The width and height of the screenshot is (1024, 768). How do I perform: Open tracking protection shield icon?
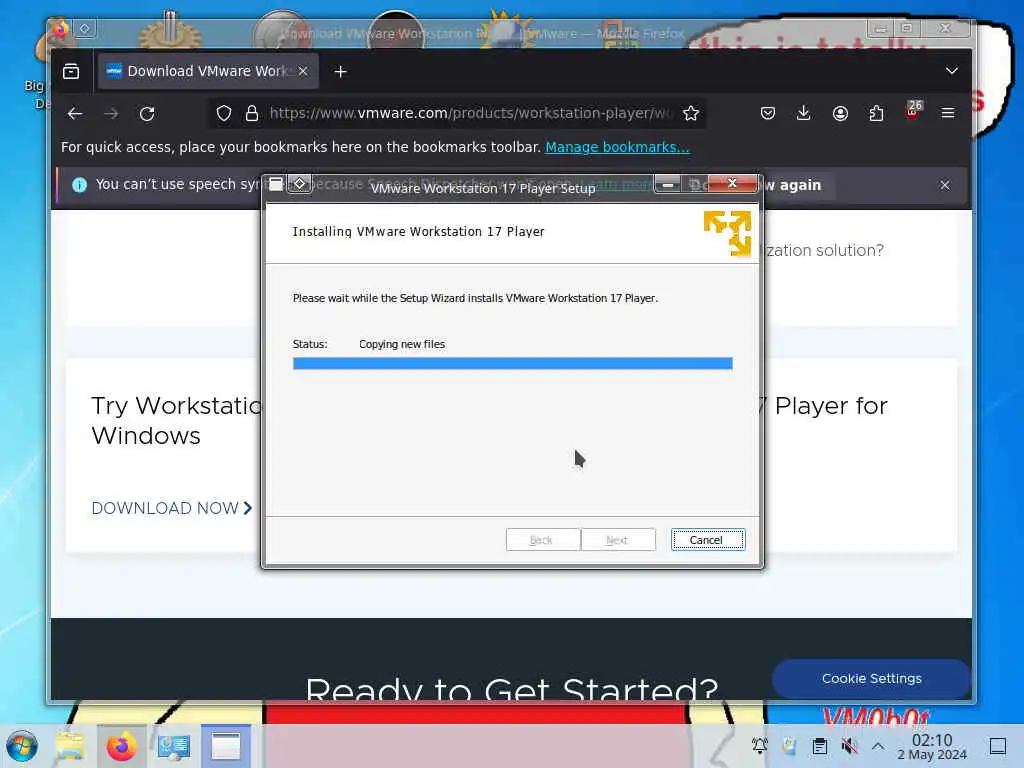224,114
